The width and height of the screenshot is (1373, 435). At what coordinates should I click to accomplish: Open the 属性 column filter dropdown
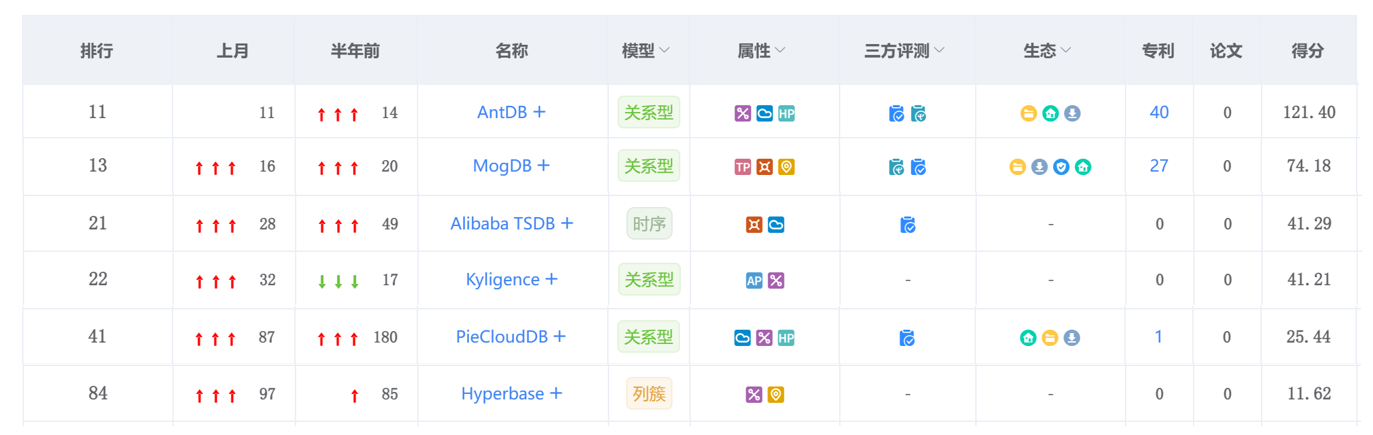(780, 51)
